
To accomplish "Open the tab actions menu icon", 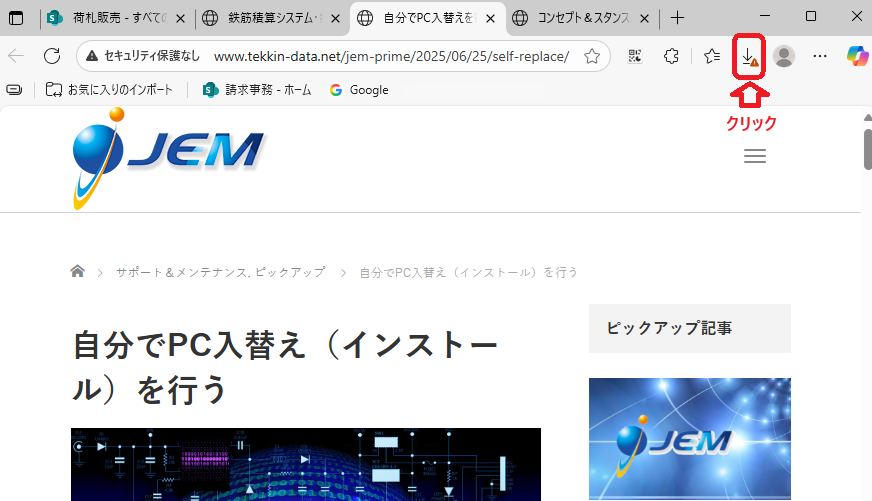I will click(x=16, y=18).
